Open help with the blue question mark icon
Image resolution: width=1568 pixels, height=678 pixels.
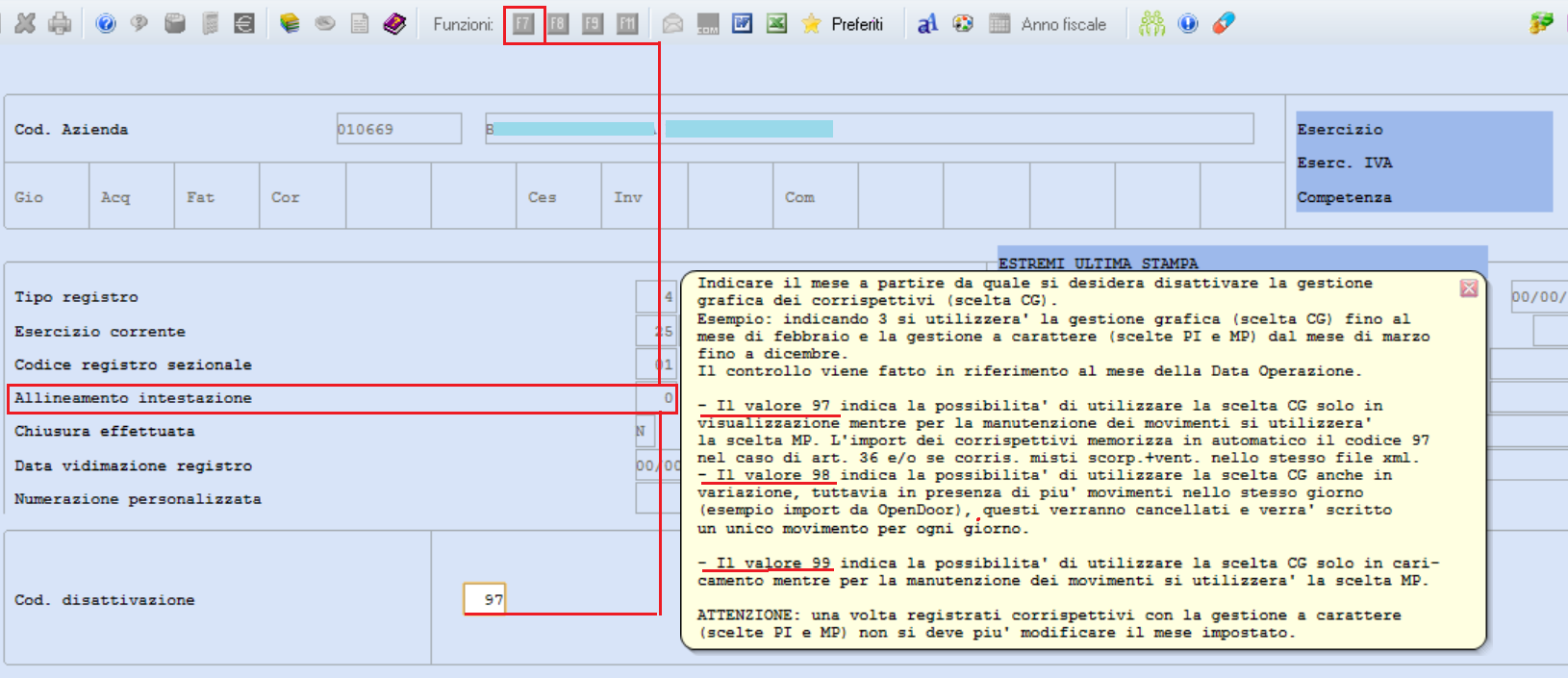[106, 23]
